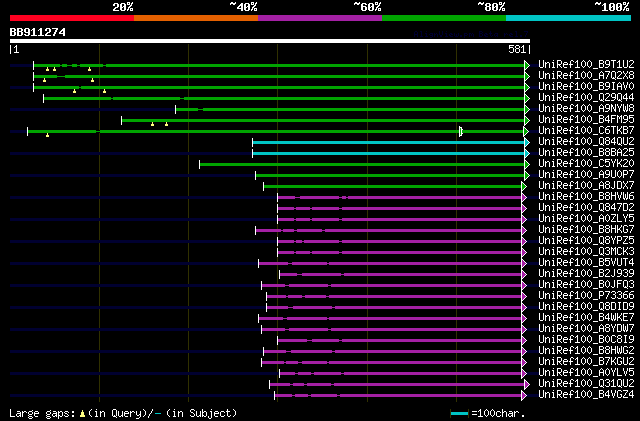Click the query name BB911274
This screenshot has width=640, height=421.
(x=38, y=32)
